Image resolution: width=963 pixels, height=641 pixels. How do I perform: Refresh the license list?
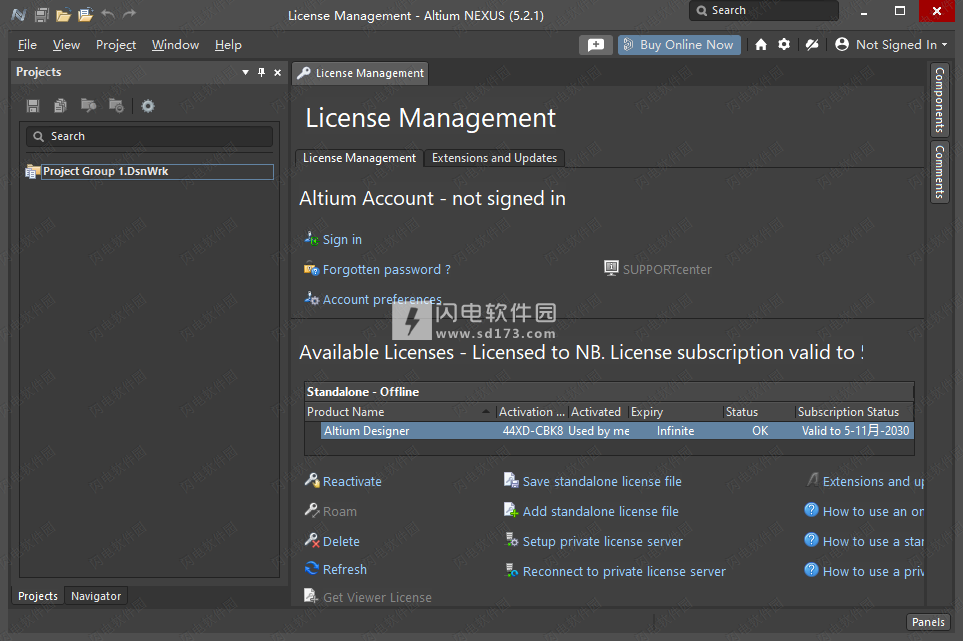[x=345, y=569]
